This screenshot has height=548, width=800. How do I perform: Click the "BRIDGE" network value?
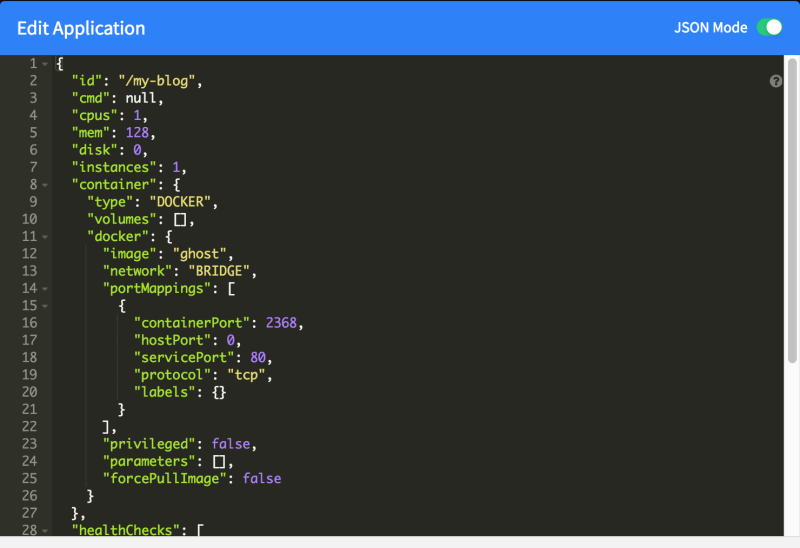(x=219, y=271)
